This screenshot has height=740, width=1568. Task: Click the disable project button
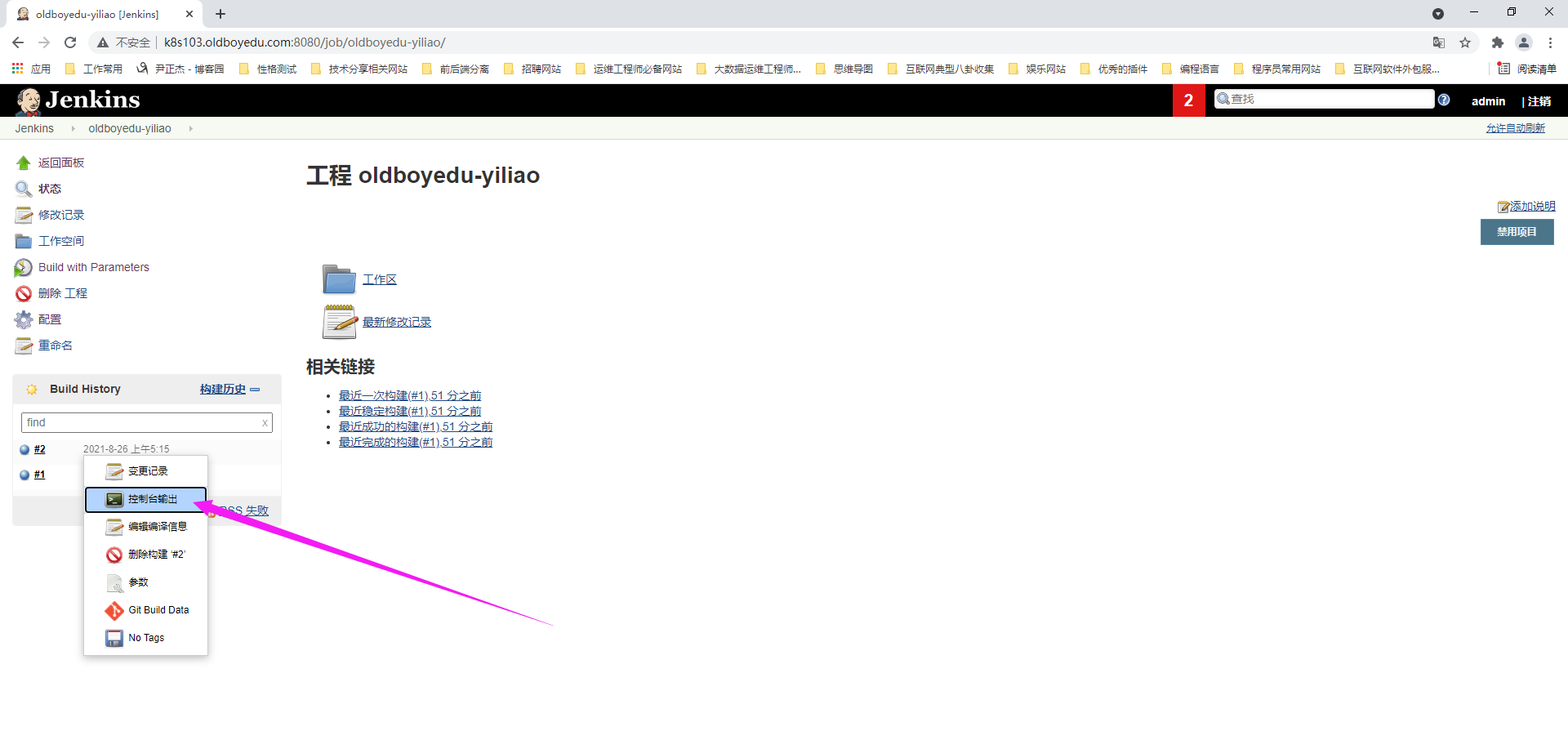point(1517,232)
